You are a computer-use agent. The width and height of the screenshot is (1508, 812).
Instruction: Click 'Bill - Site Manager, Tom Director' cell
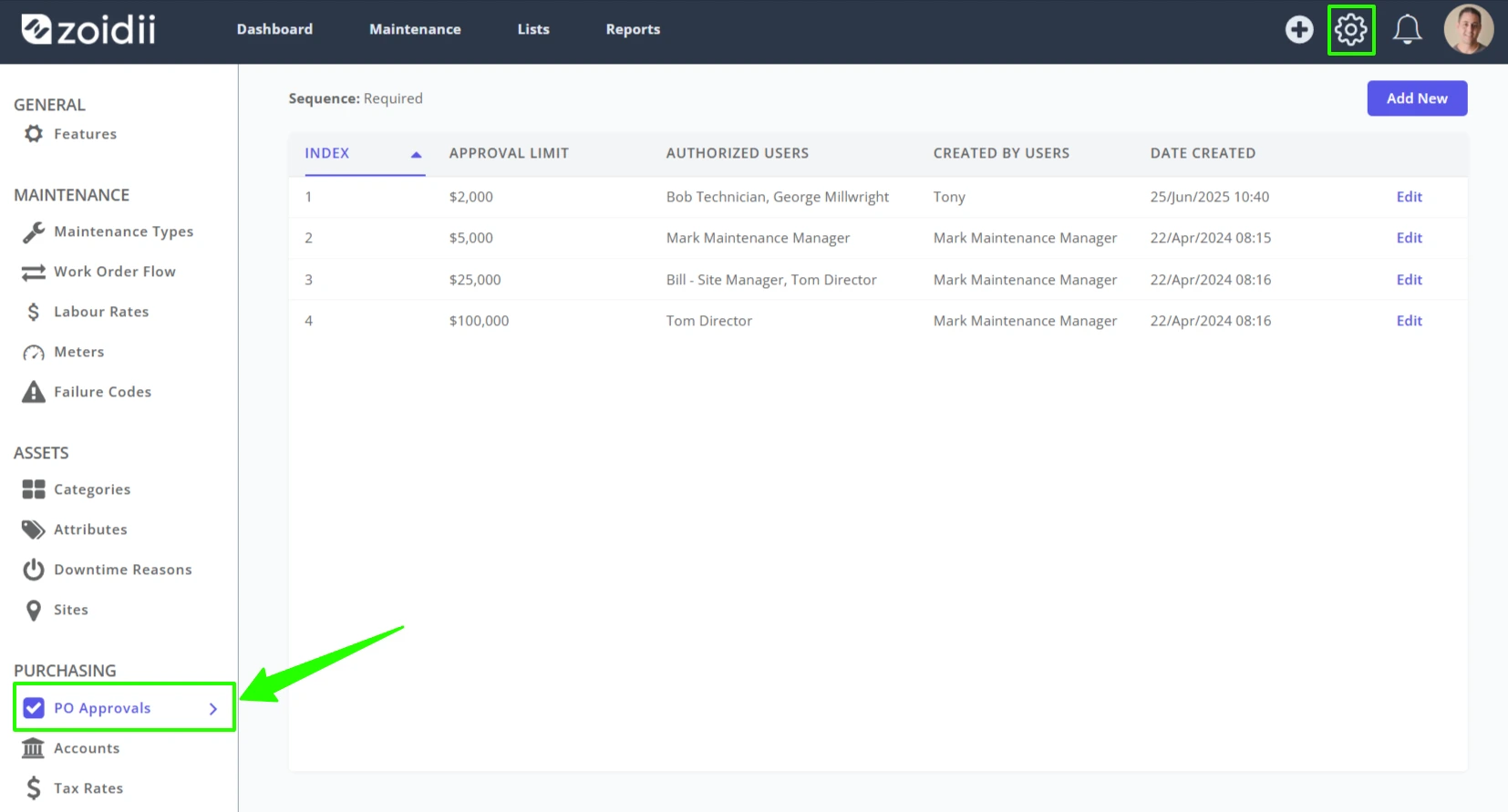(771, 280)
